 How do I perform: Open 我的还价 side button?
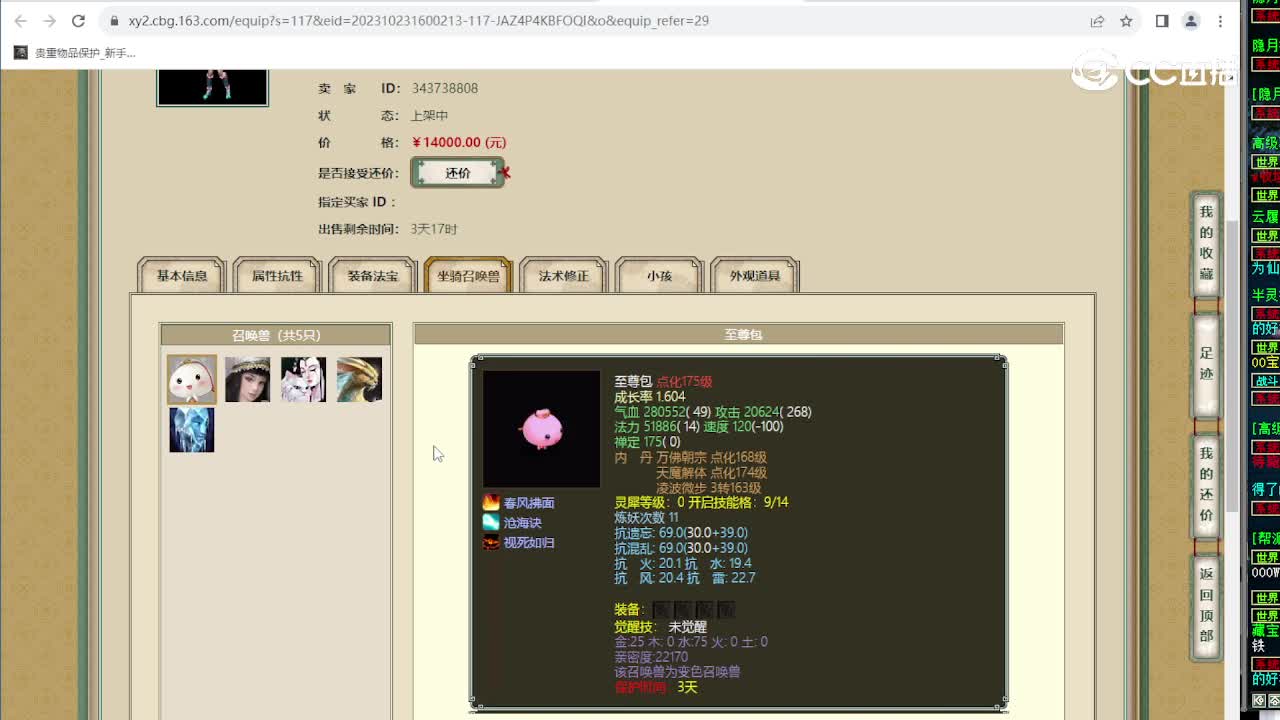[x=1206, y=485]
